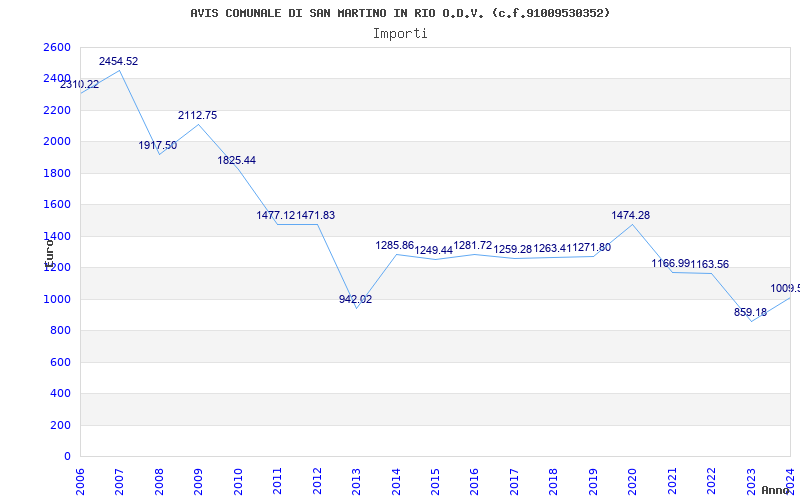Click the Importi subtitle
This screenshot has width=800, height=500.
point(400,34)
